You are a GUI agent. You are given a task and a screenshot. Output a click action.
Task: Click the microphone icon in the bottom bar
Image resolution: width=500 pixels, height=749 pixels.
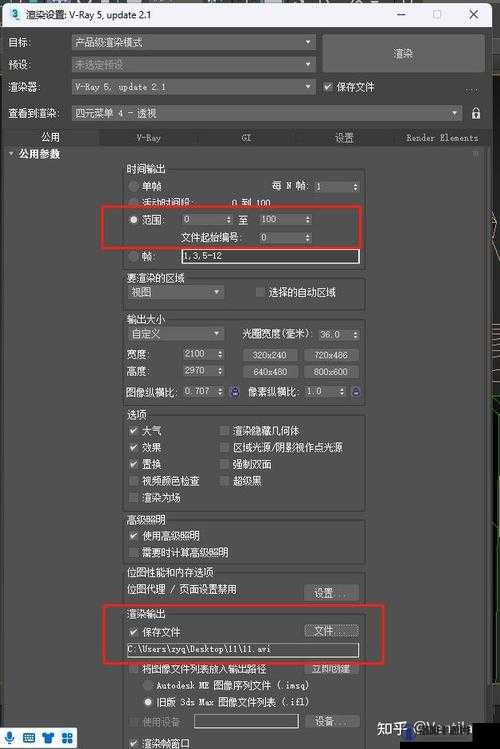click(x=10, y=738)
